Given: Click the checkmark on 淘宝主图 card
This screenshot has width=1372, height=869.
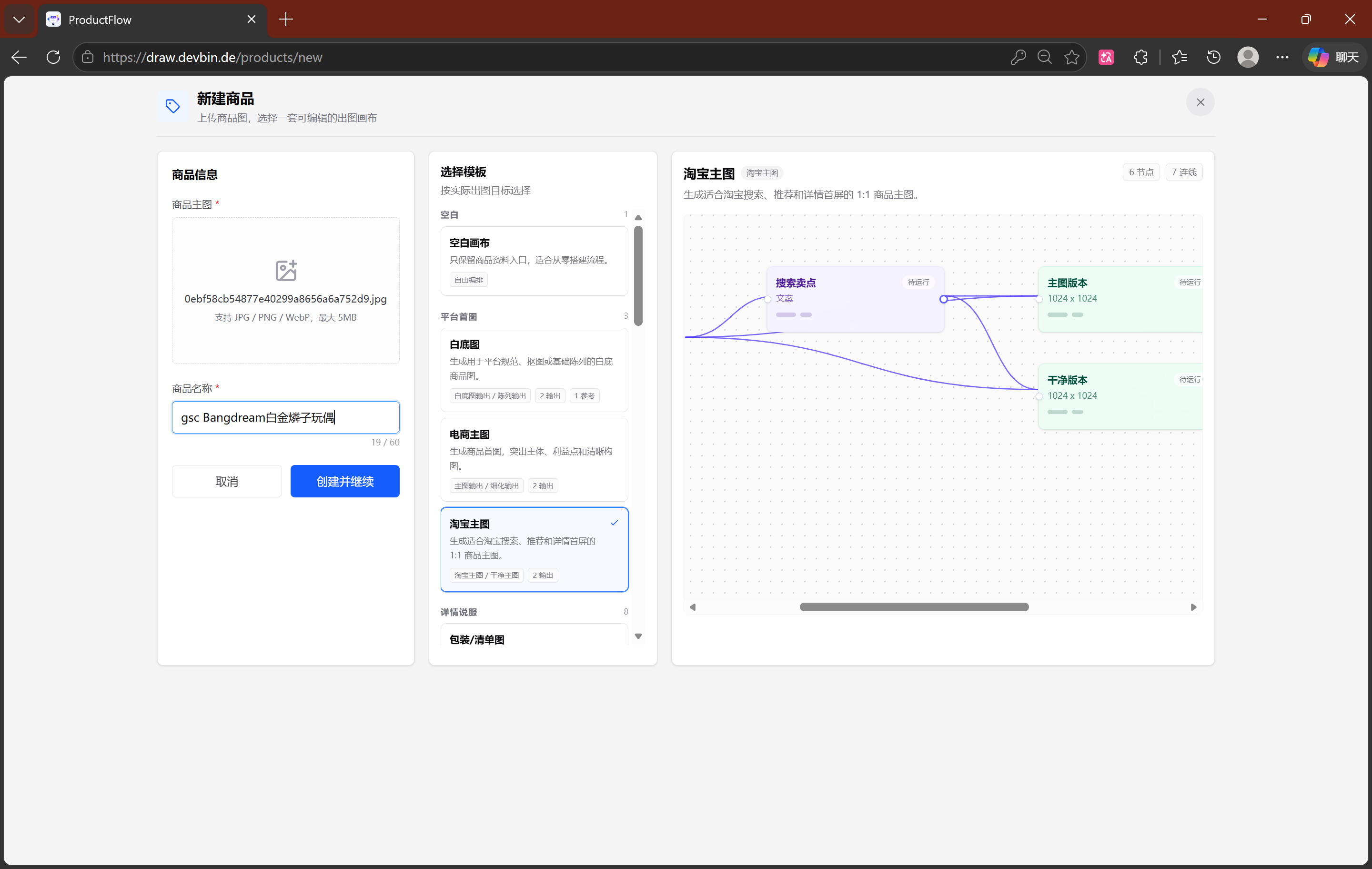Looking at the screenshot, I should tap(614, 523).
